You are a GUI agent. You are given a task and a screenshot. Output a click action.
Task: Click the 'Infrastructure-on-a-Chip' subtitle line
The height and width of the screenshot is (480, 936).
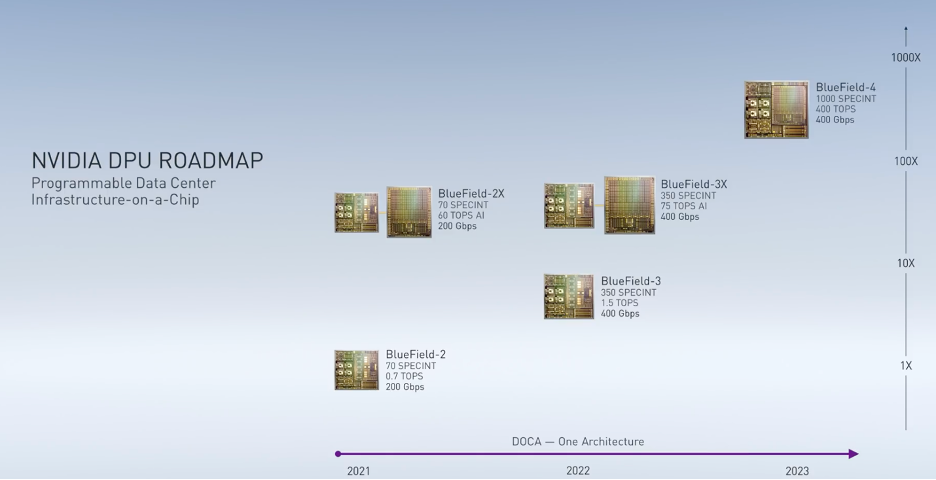(x=115, y=199)
